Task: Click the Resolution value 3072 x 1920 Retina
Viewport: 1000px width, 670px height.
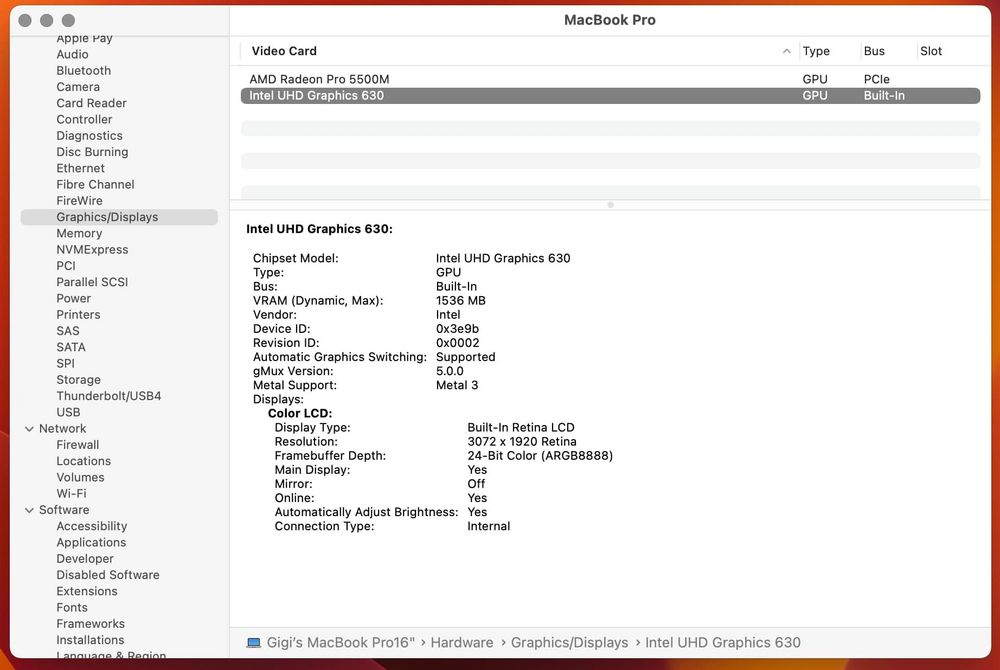Action: 522,441
